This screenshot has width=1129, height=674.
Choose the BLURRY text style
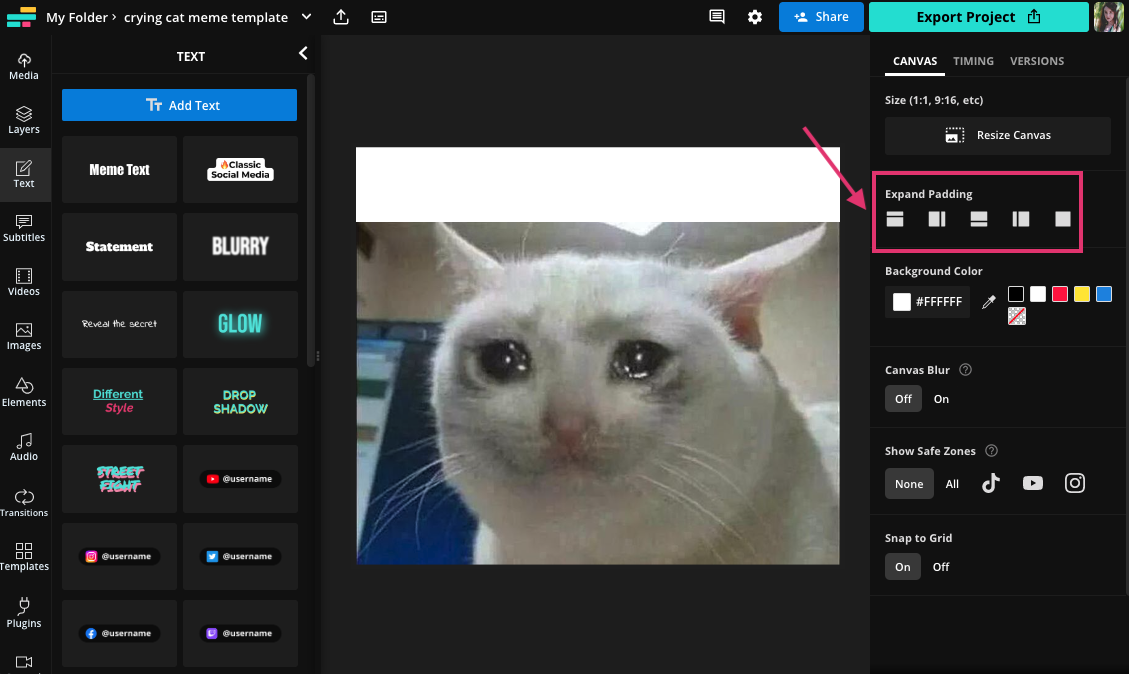click(x=240, y=246)
